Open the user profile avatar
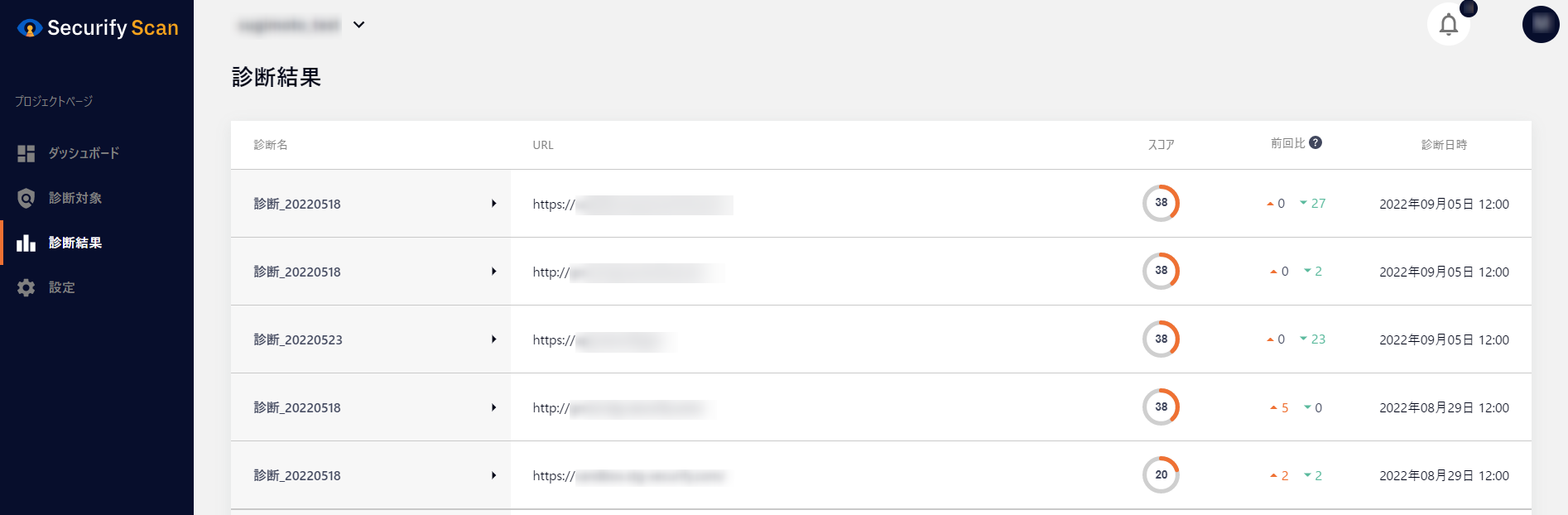This screenshot has width=1568, height=515. 1541,24
